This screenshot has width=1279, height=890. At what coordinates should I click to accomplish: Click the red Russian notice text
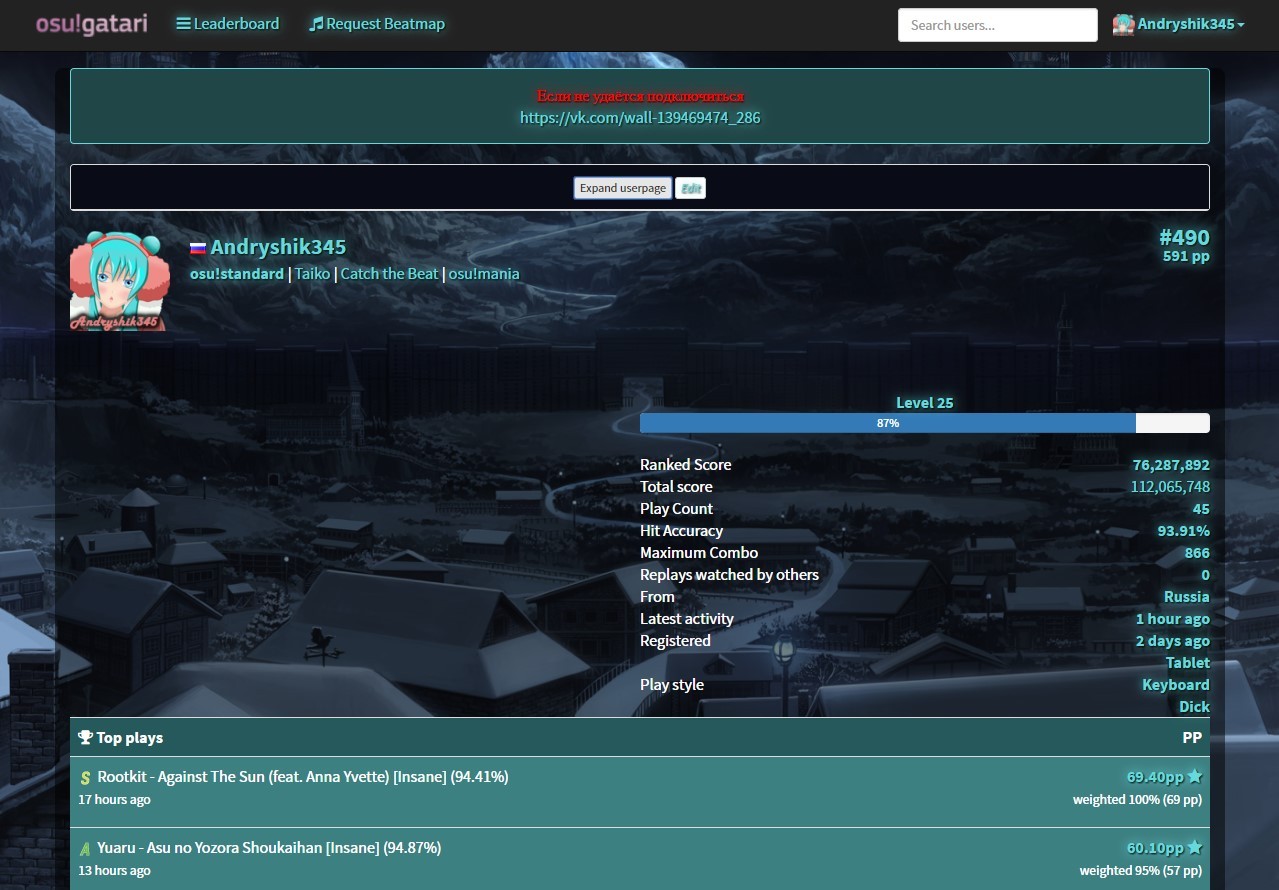click(640, 96)
